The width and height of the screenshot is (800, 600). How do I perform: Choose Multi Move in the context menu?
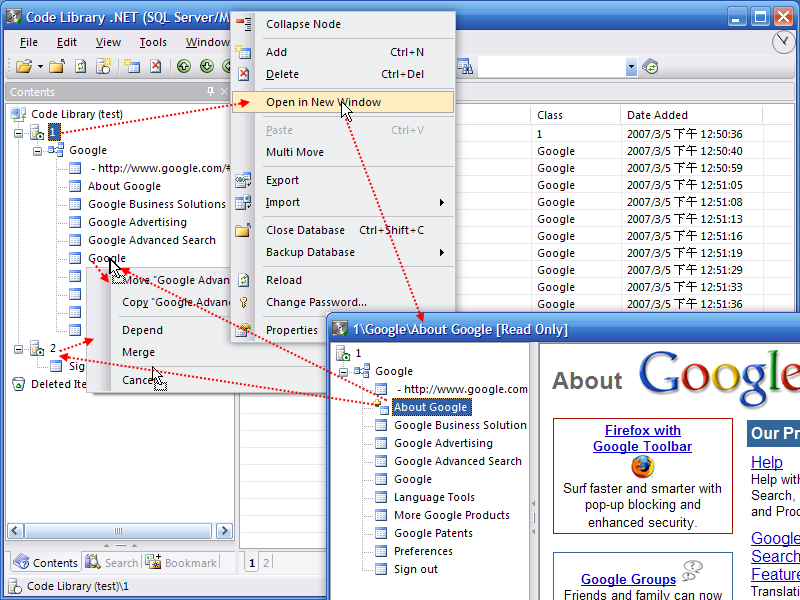pyautogui.click(x=343, y=152)
